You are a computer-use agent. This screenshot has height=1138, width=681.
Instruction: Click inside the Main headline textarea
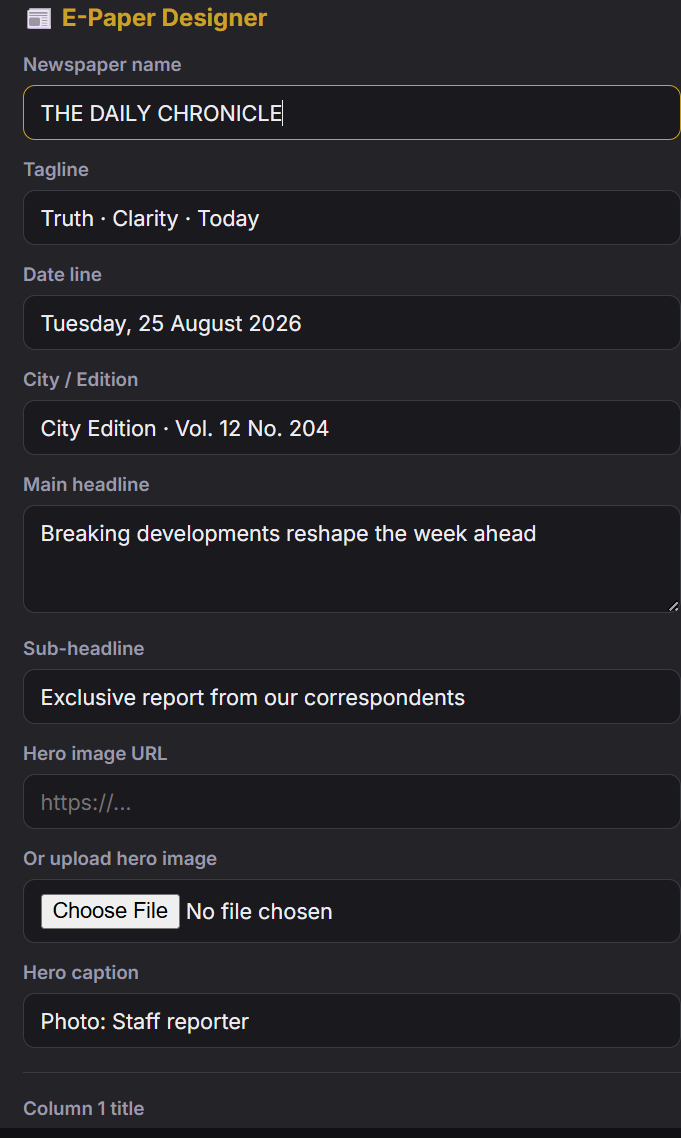click(x=351, y=559)
